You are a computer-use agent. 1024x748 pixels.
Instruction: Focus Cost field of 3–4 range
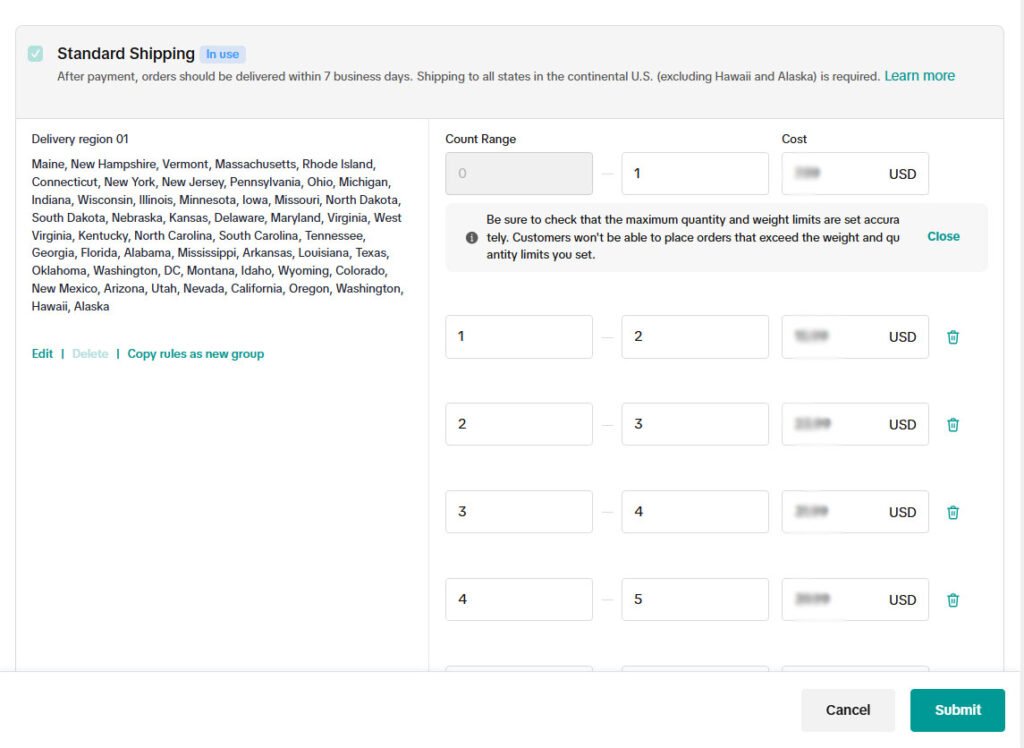(x=855, y=512)
